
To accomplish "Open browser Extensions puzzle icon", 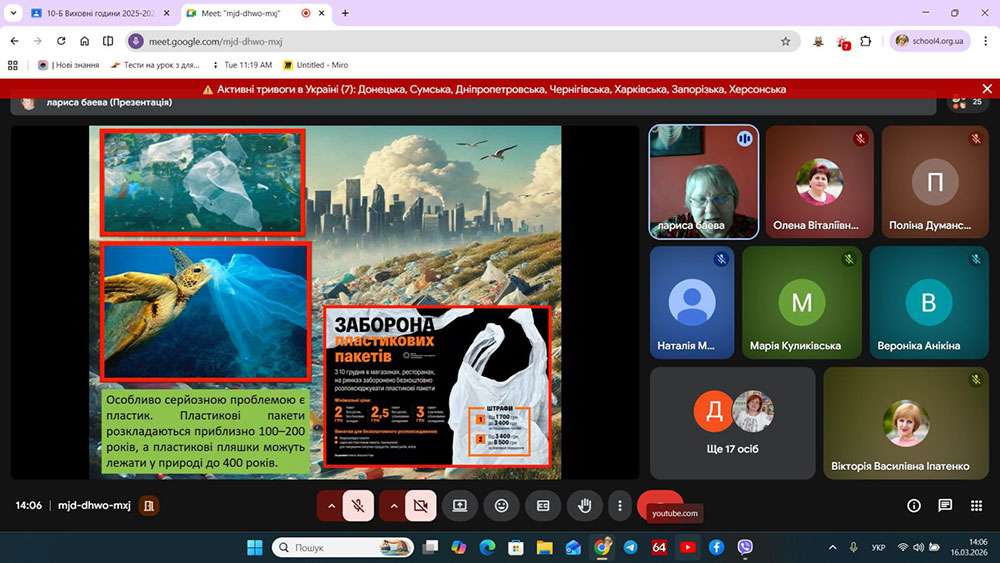I will 866,41.
